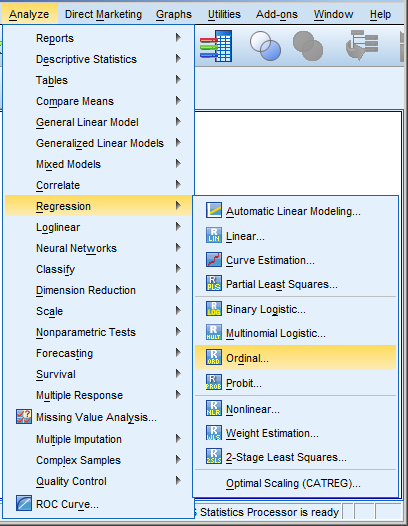Choose the Binary Logistic LOG icon
The image size is (408, 526).
coord(214,309)
